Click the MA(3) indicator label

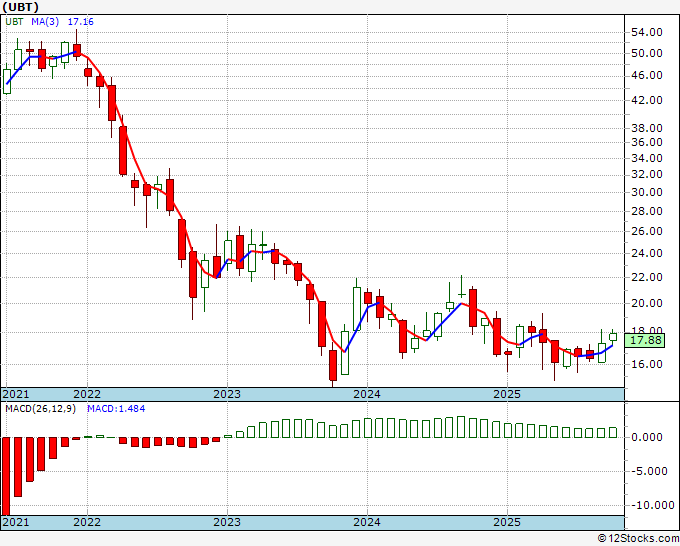(45, 22)
